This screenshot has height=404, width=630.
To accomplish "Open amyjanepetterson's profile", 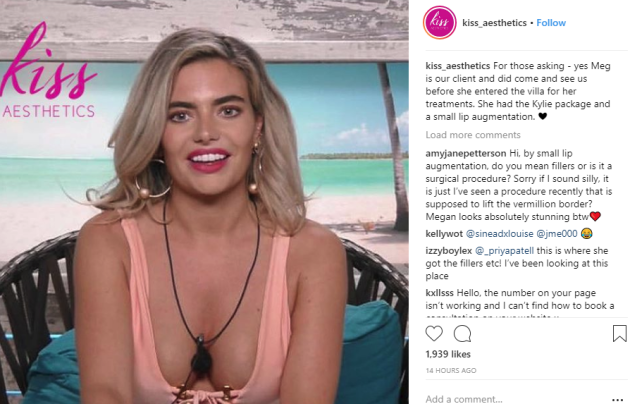I will click(466, 153).
